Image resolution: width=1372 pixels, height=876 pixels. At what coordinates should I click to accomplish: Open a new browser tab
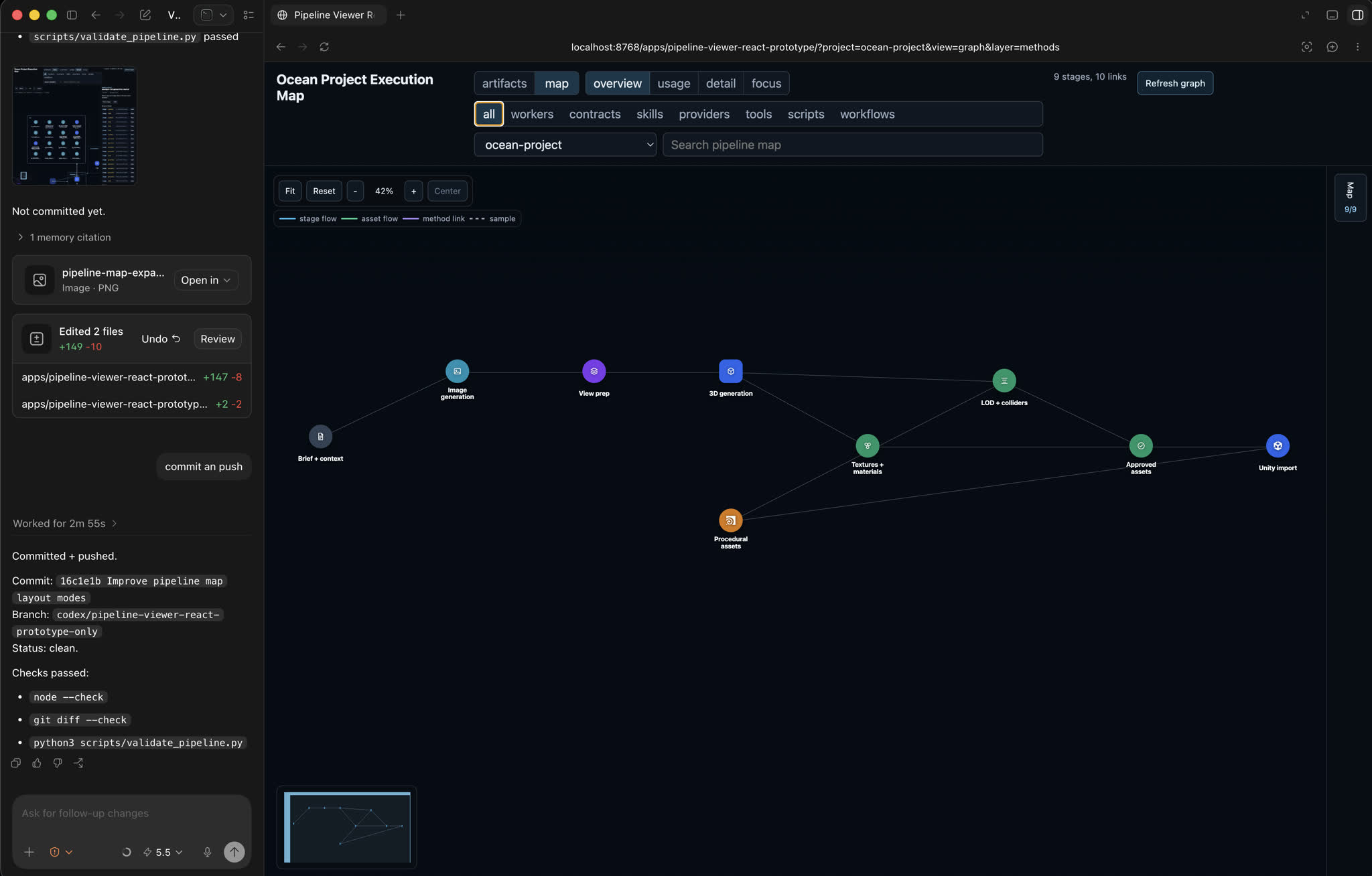[x=401, y=15]
